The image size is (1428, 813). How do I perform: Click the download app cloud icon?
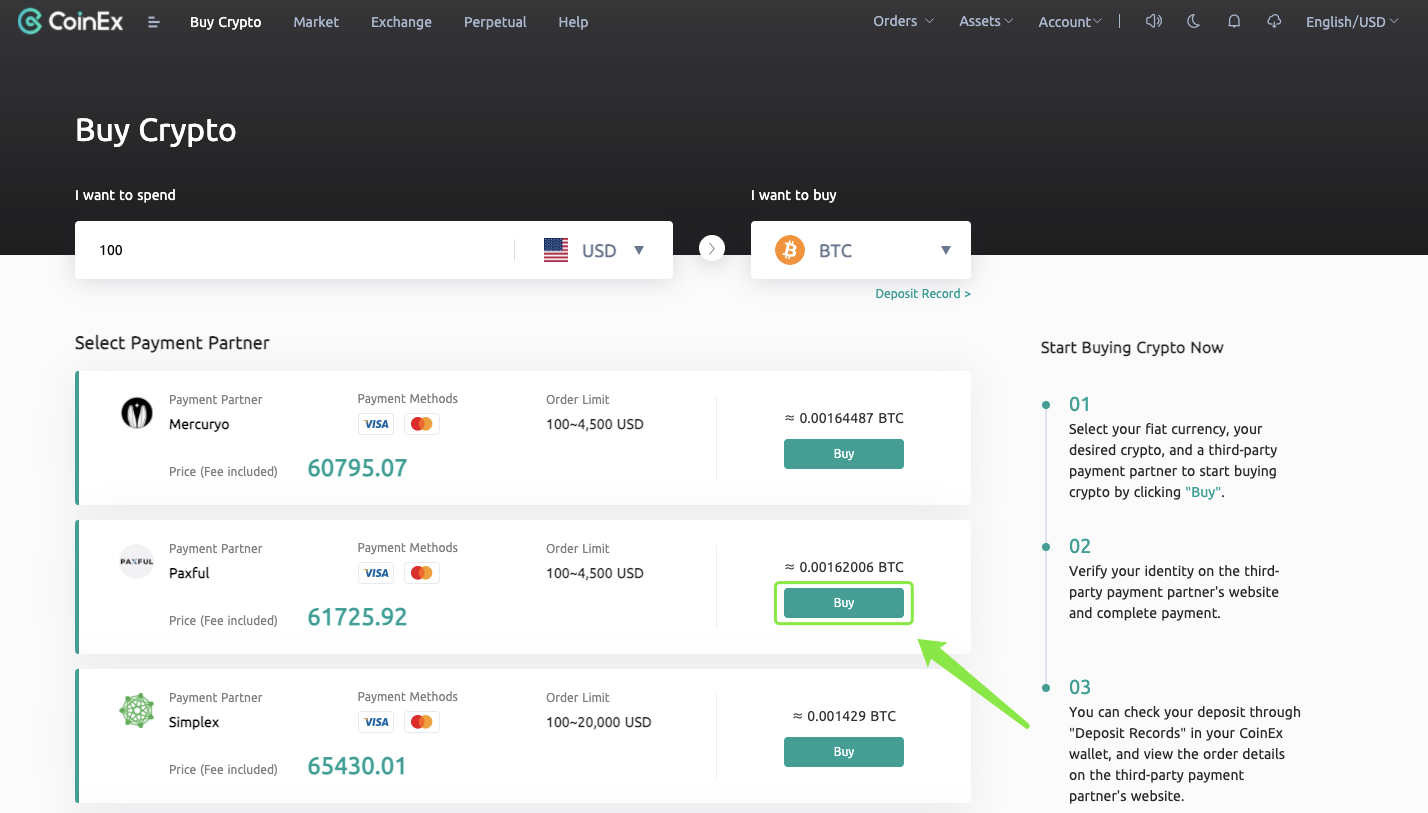(1273, 21)
